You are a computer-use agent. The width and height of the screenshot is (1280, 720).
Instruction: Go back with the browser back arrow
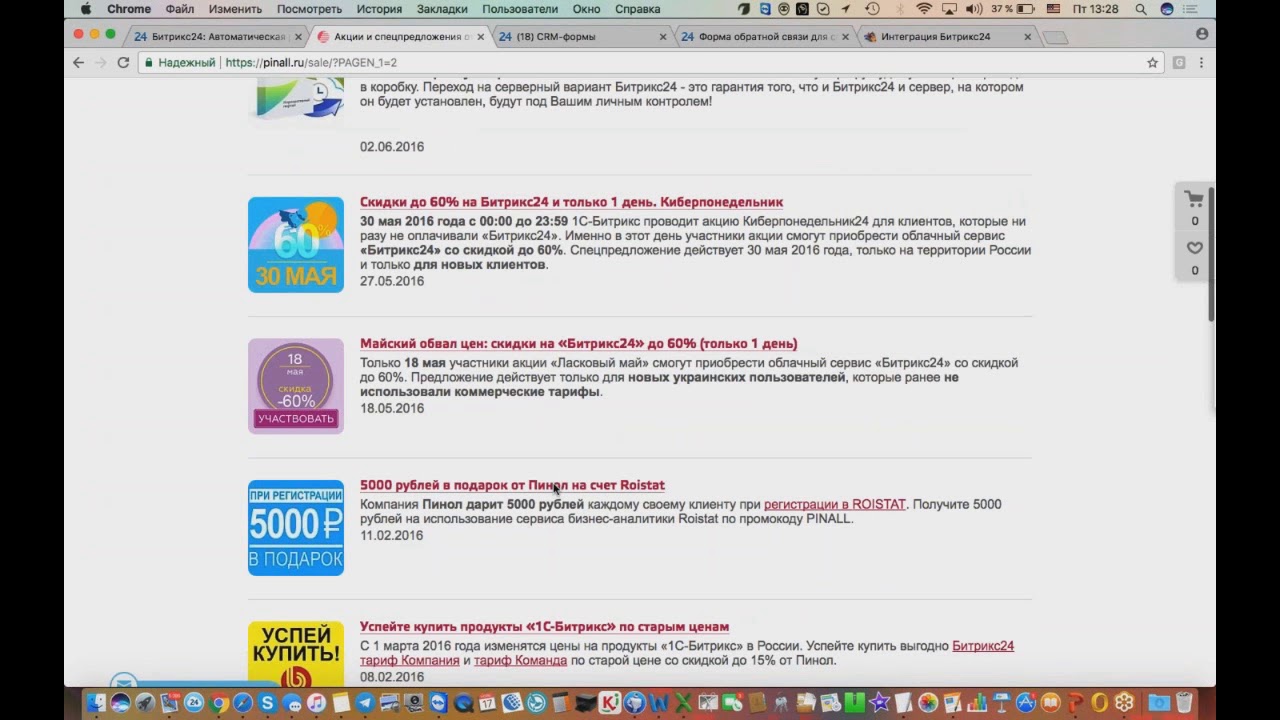[x=79, y=62]
